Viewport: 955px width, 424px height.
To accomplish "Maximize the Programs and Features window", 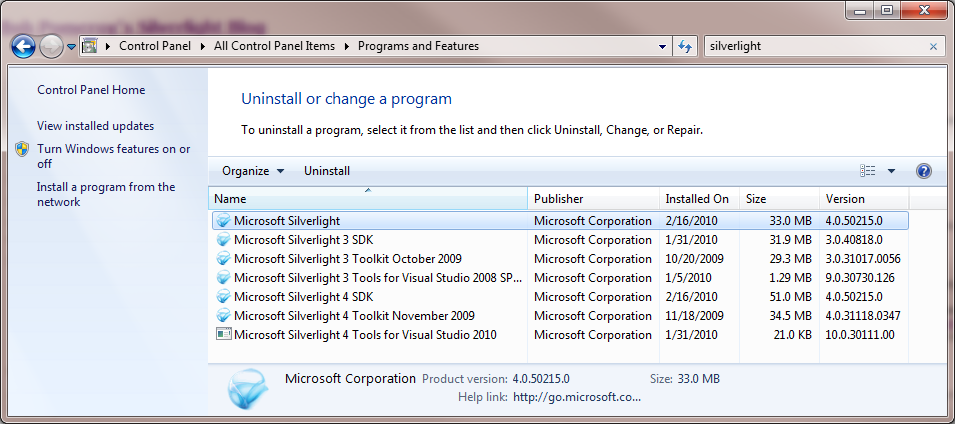I will pyautogui.click(x=887, y=10).
